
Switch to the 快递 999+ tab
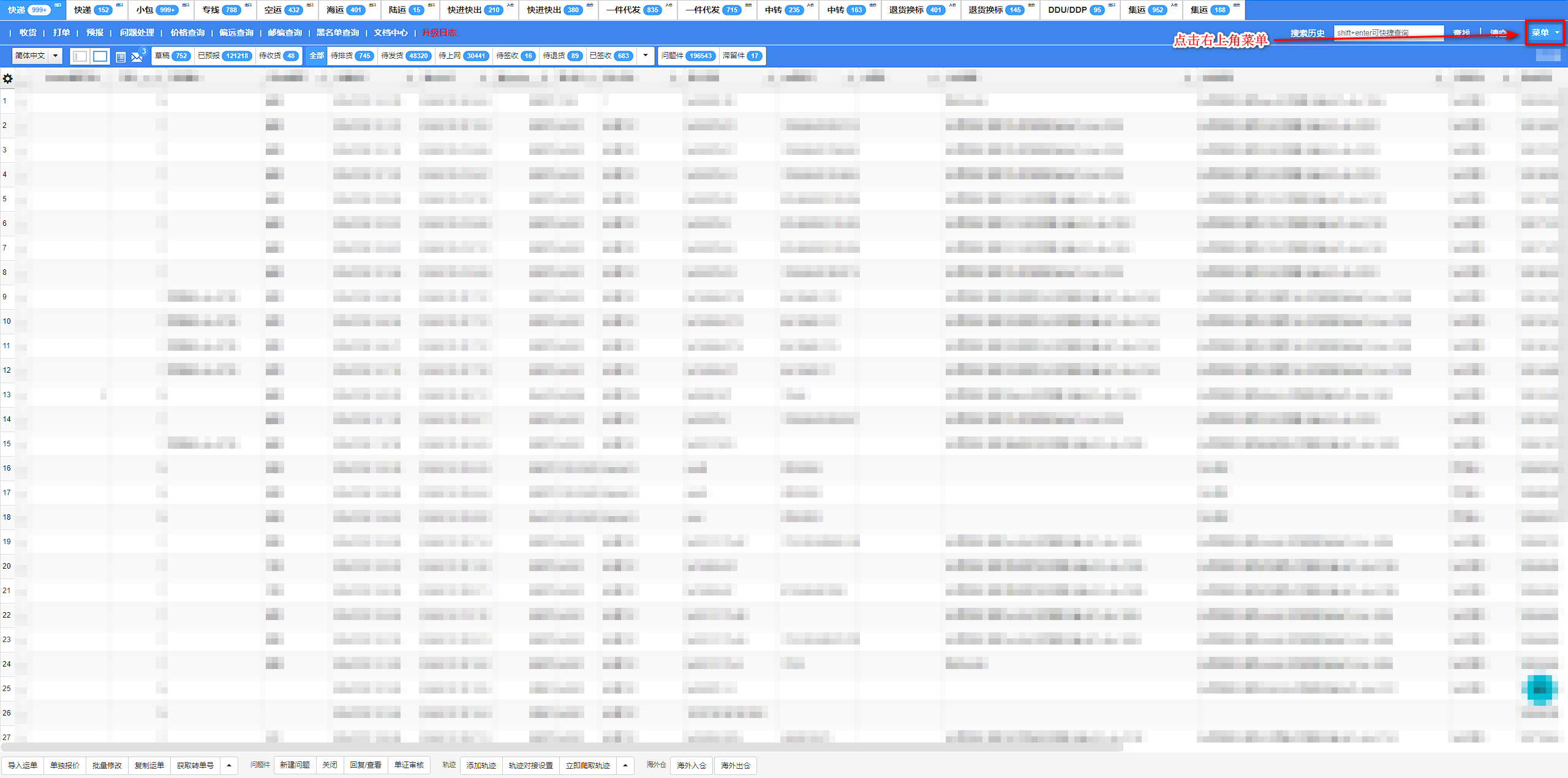coord(33,10)
